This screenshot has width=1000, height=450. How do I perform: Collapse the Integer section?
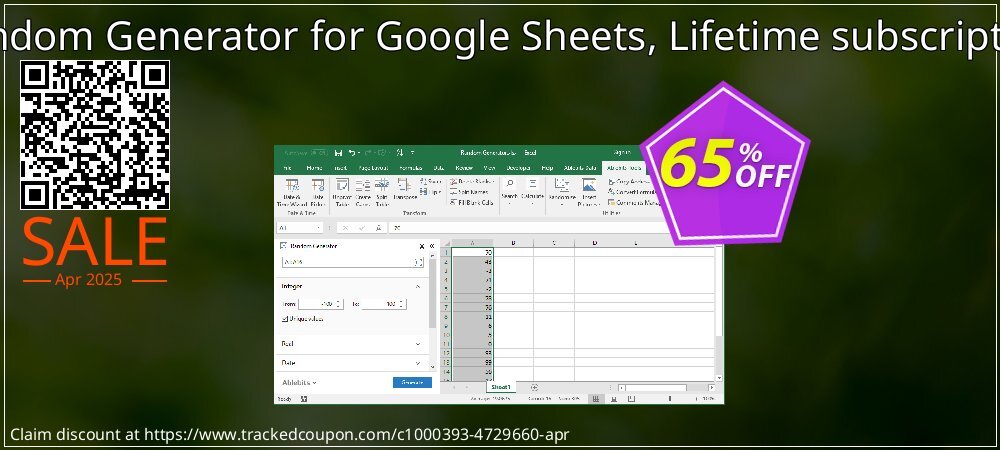(418, 287)
